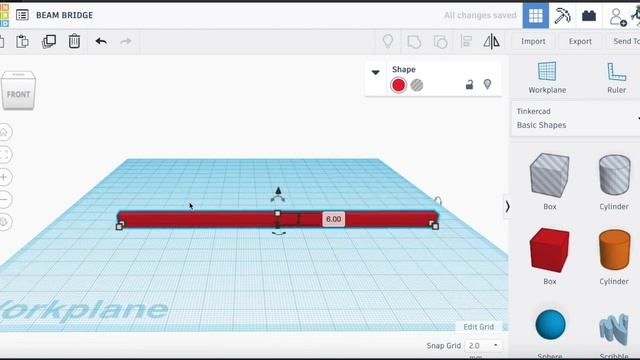Zoom in with the plus icon

tap(4, 177)
